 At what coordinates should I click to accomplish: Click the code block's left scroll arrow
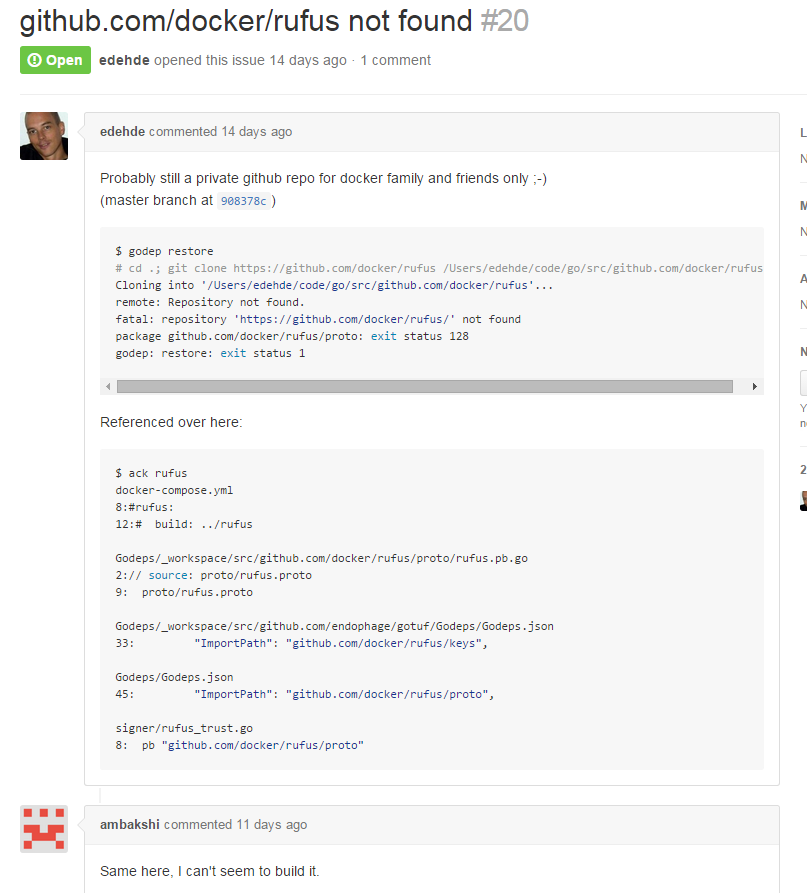tap(108, 387)
